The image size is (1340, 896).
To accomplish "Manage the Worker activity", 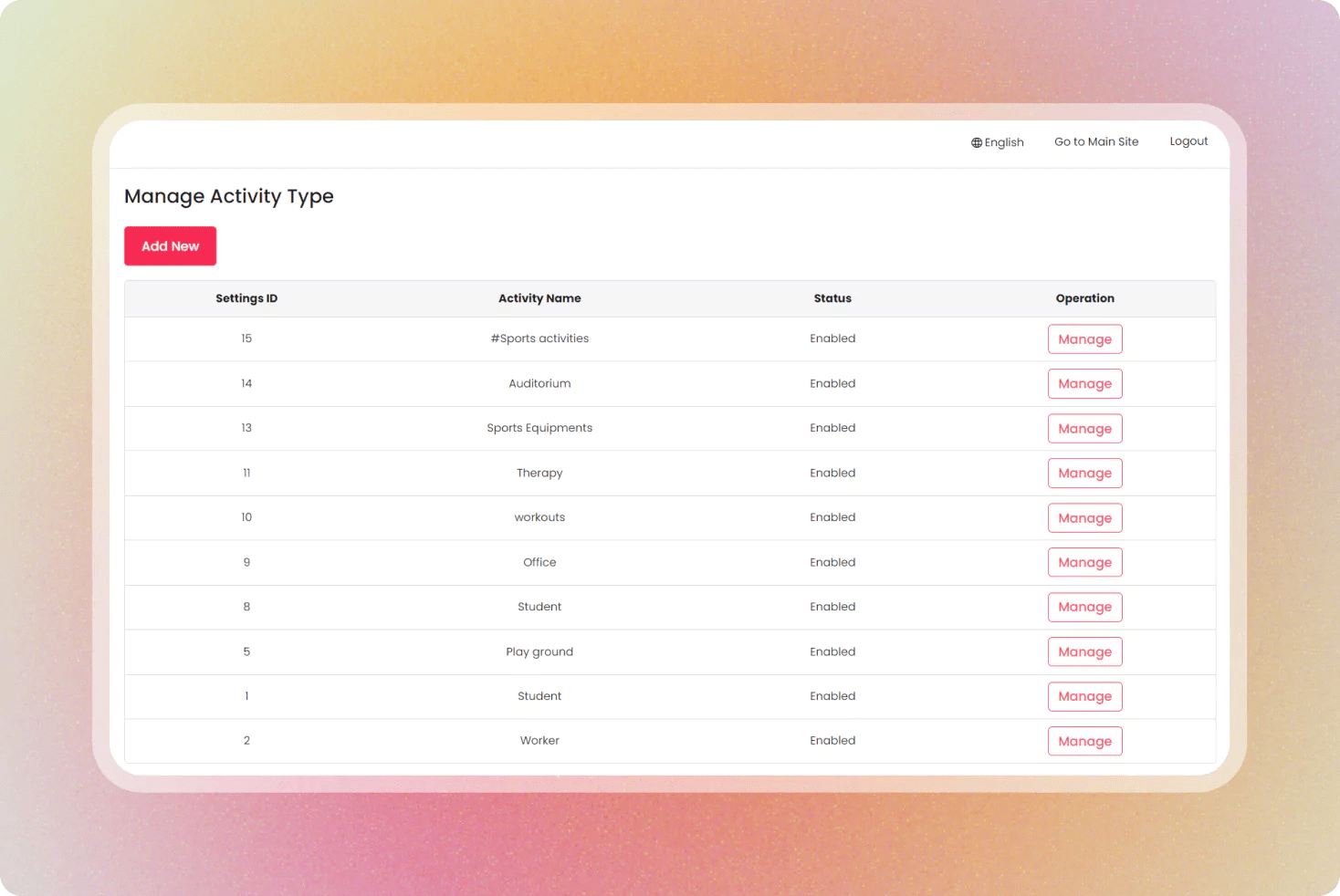I will tap(1085, 742).
